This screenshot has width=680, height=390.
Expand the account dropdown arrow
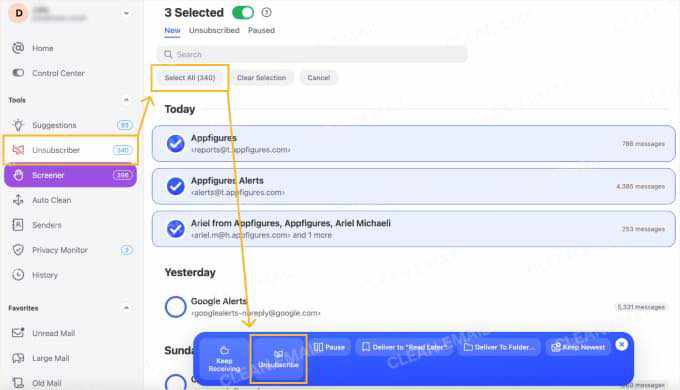click(x=126, y=13)
